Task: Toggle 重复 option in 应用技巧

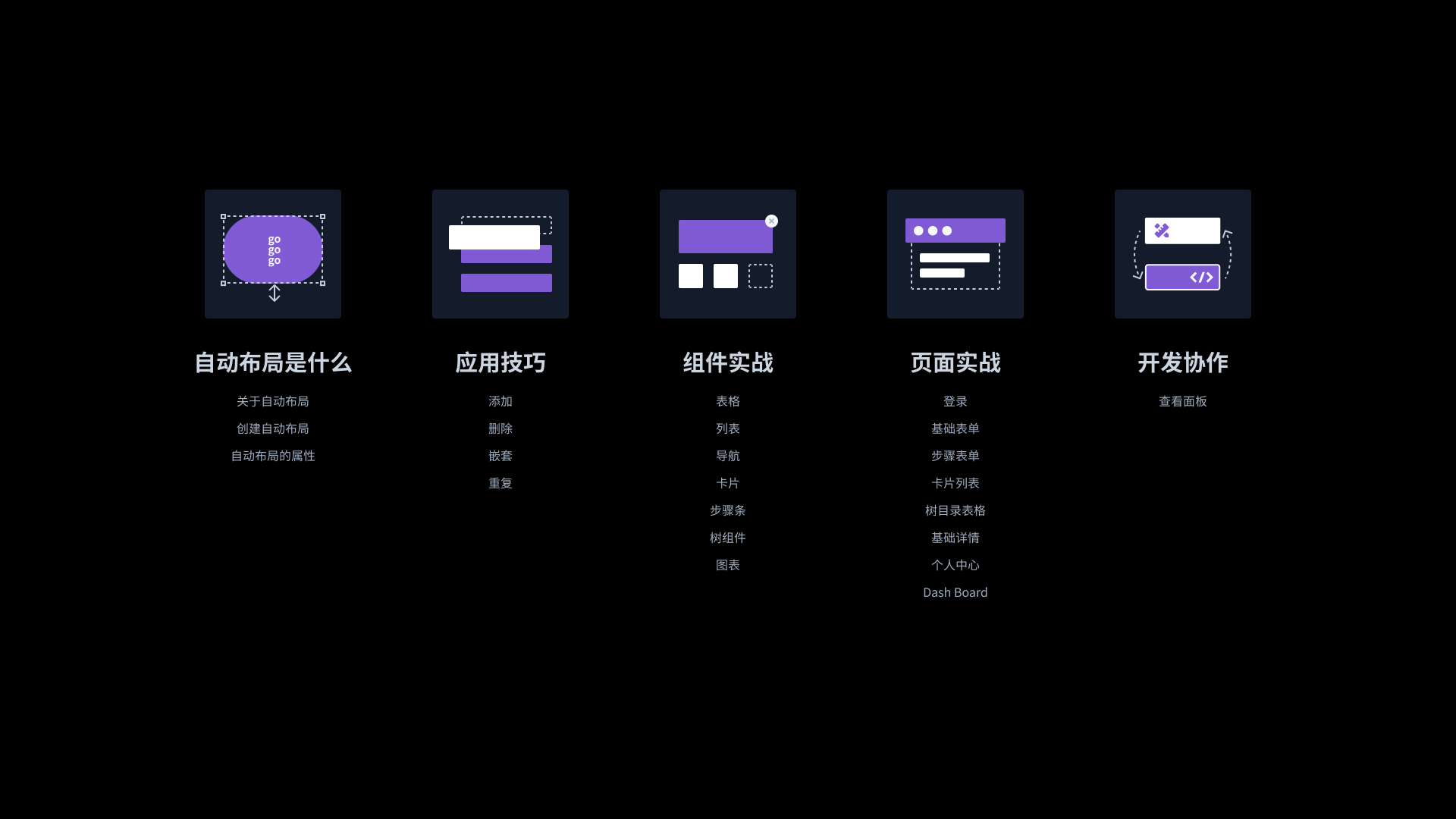Action: (x=500, y=483)
